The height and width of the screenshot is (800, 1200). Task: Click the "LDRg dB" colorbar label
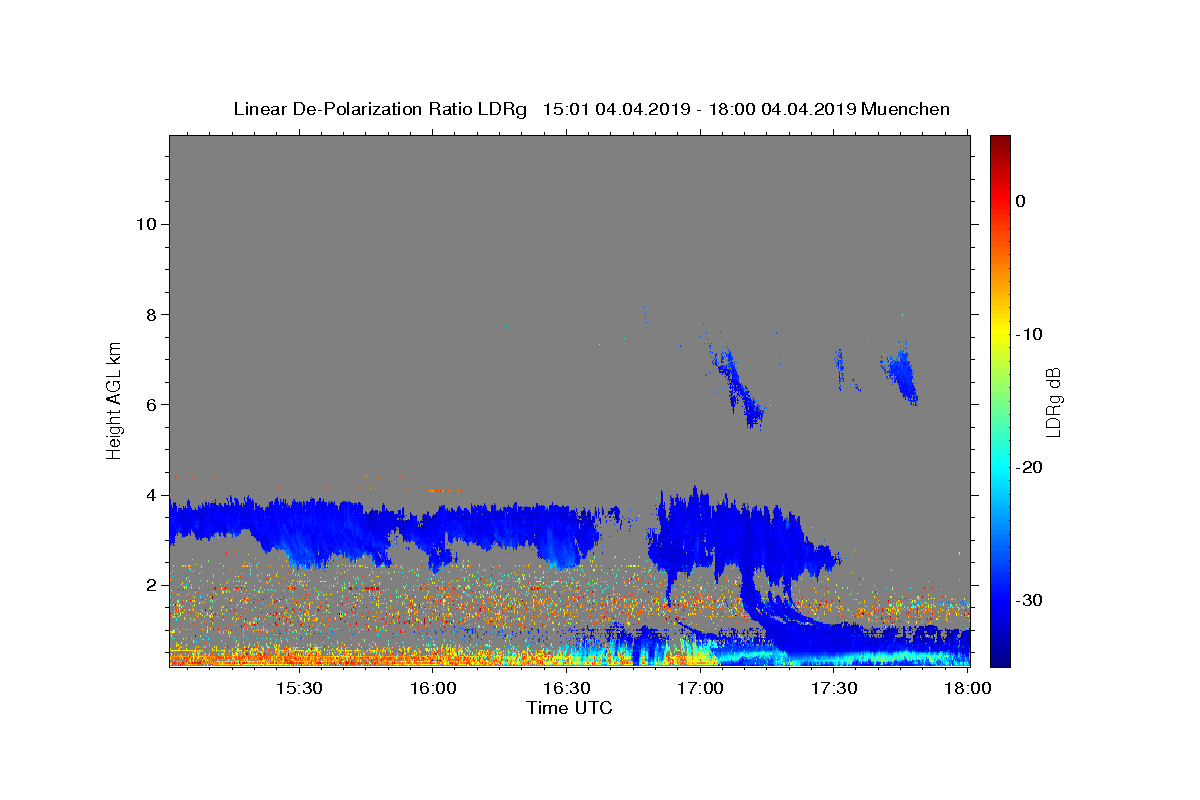[1052, 402]
